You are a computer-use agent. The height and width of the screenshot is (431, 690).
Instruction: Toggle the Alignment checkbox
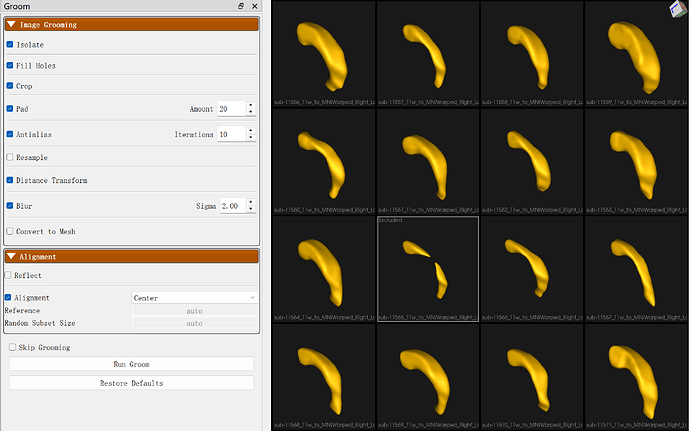pos(8,298)
